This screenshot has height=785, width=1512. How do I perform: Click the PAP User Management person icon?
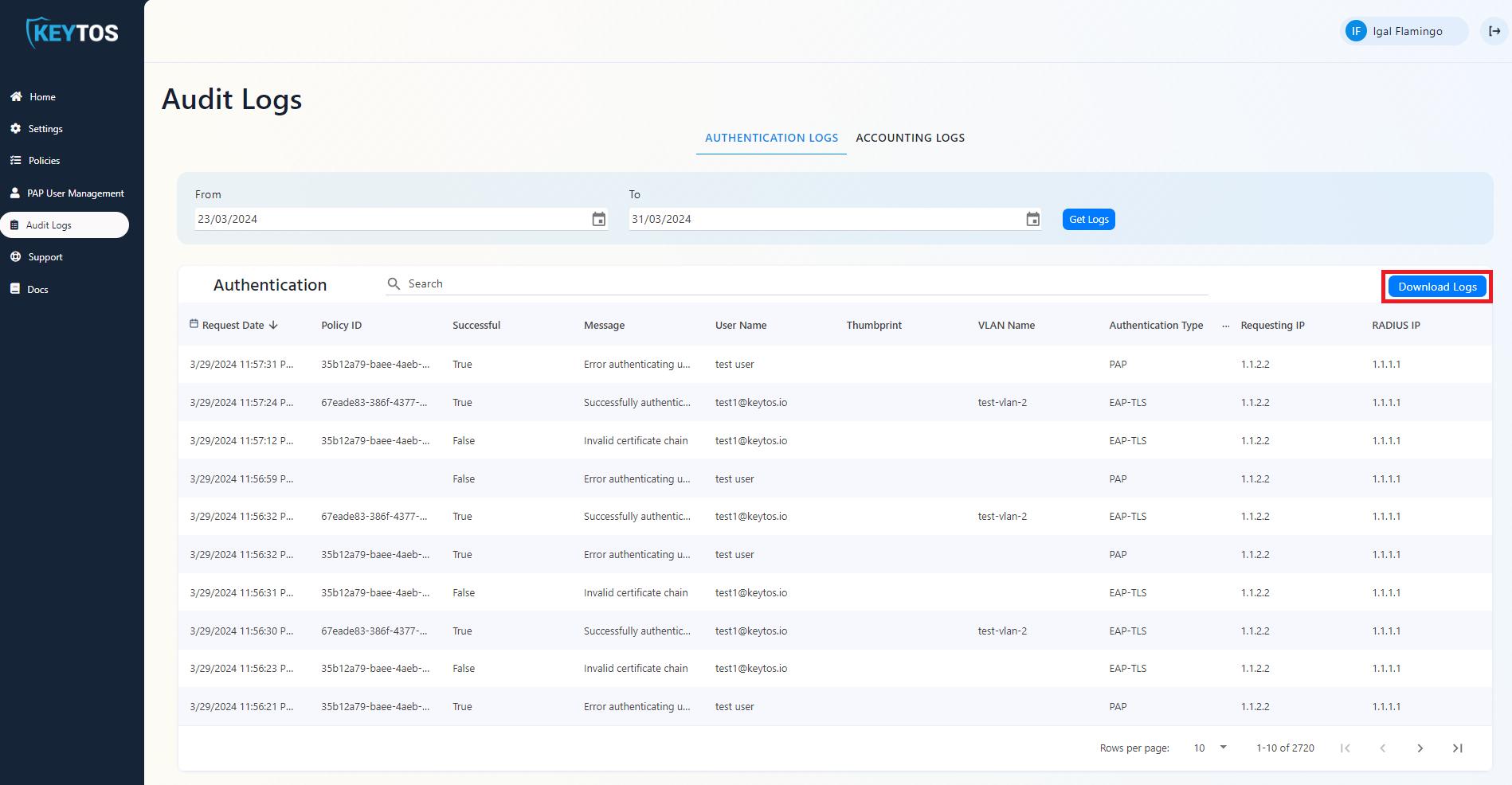[14, 193]
